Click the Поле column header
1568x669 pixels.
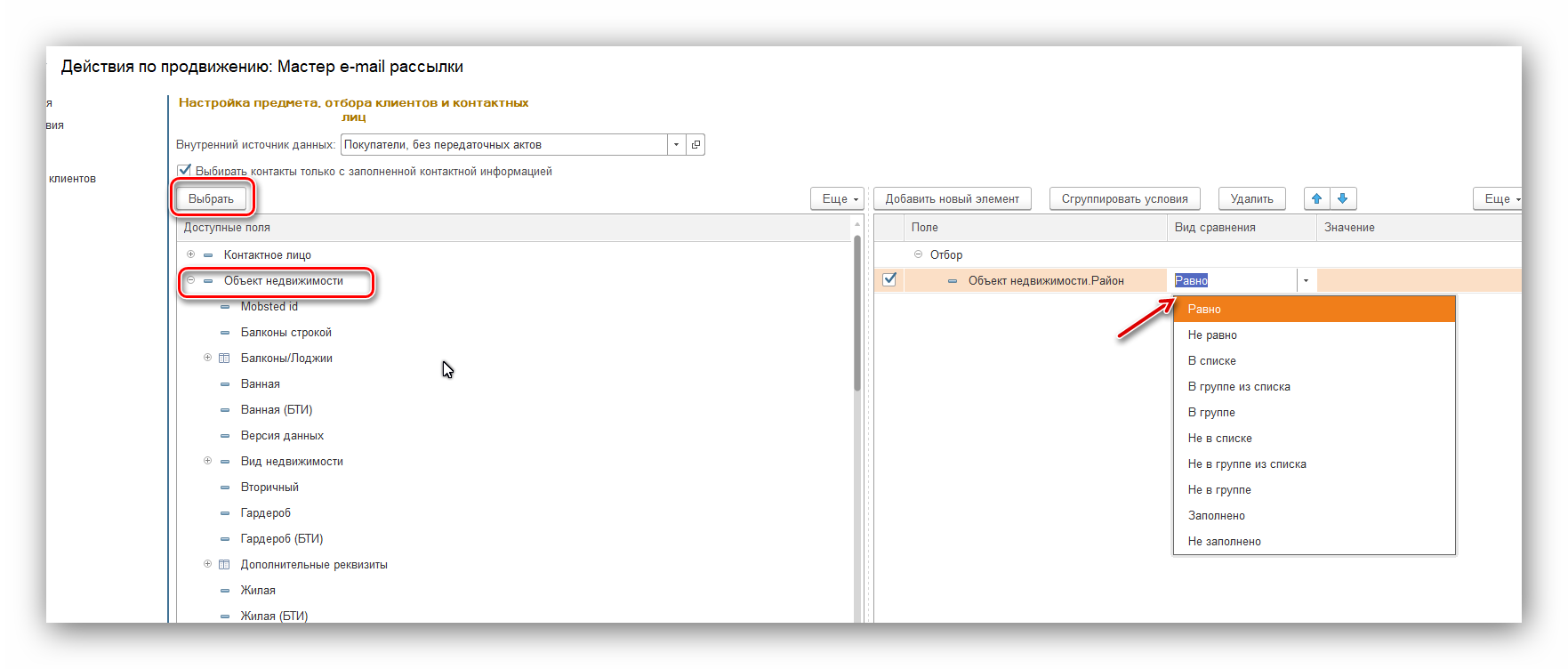(1035, 228)
